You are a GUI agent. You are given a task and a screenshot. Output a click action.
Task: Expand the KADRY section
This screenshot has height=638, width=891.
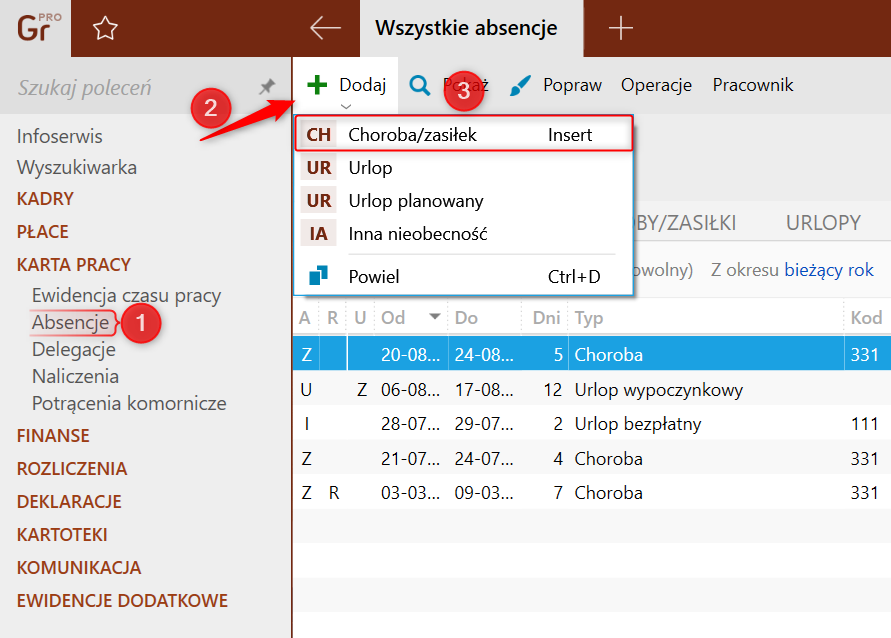pyautogui.click(x=45, y=199)
